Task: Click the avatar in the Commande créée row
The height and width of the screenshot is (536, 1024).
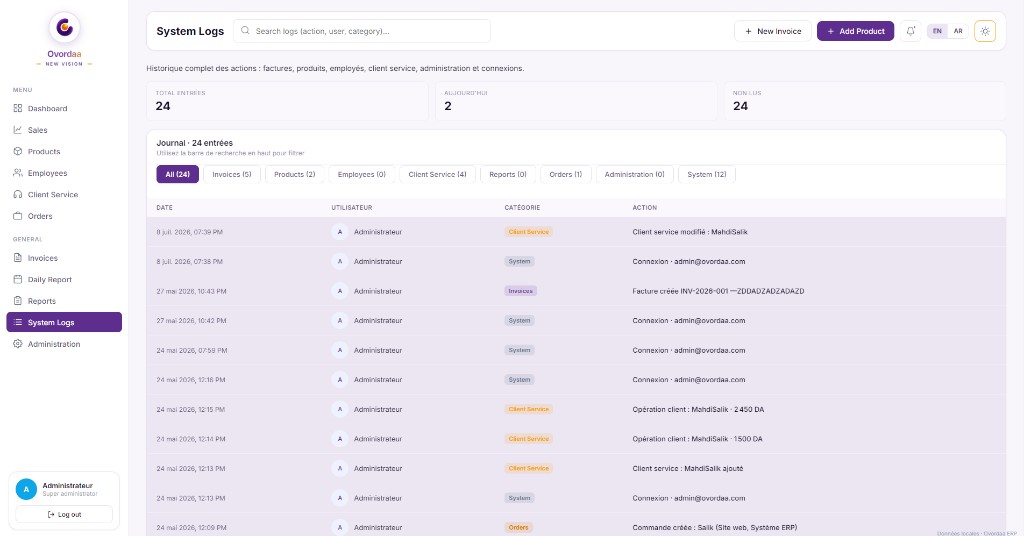Action: (x=340, y=528)
